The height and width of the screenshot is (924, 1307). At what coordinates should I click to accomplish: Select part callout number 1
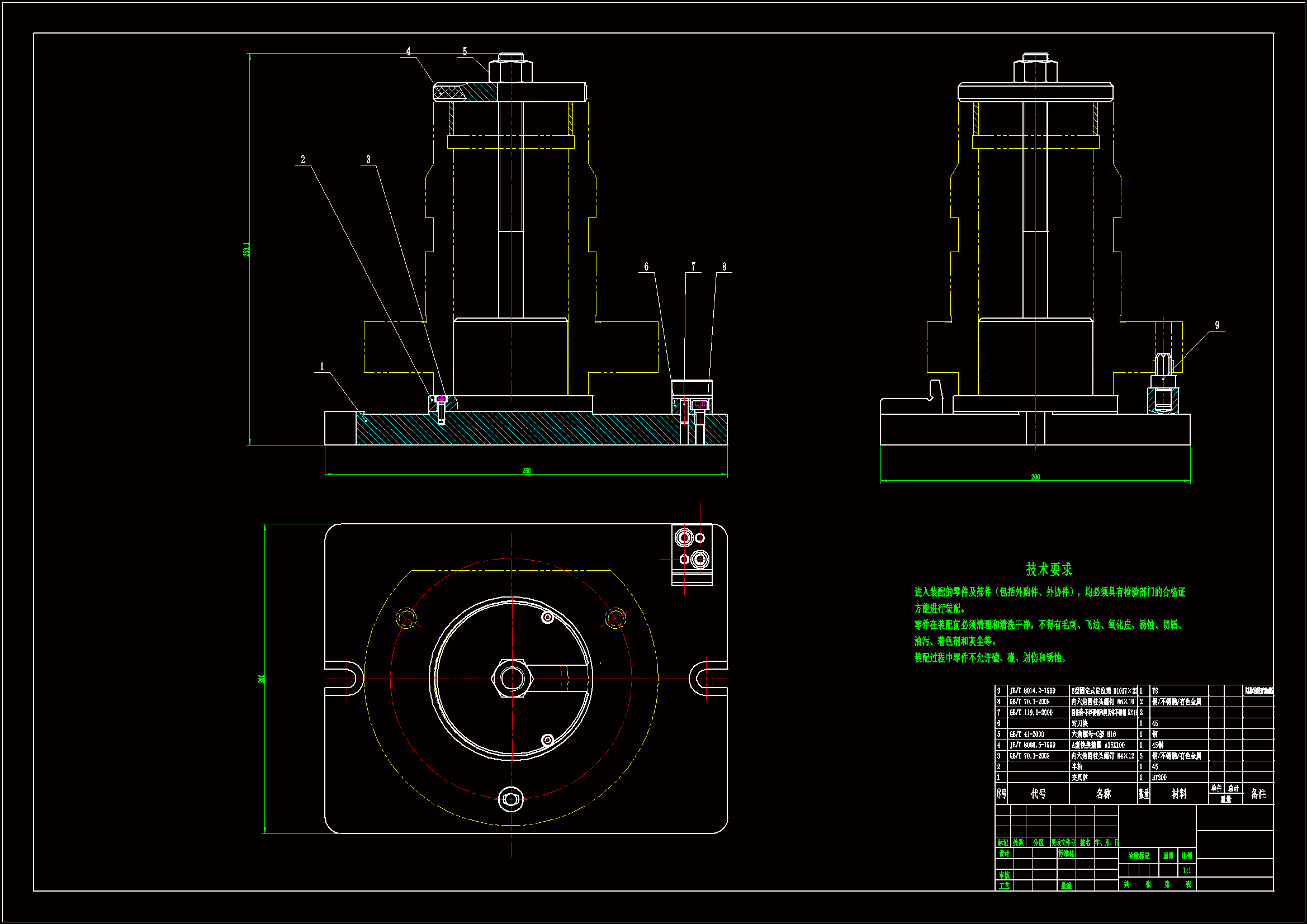(321, 367)
